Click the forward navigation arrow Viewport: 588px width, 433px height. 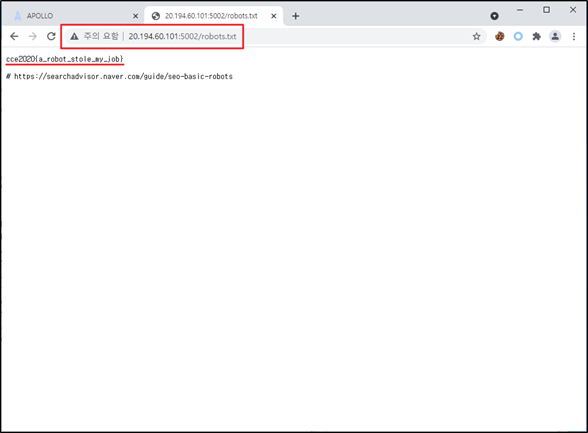pyautogui.click(x=33, y=36)
